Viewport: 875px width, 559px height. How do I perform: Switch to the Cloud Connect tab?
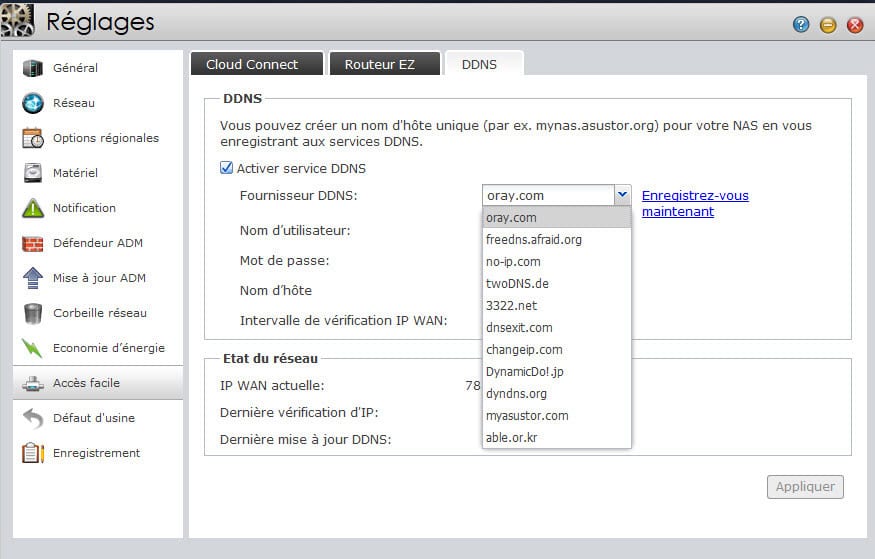[257, 64]
